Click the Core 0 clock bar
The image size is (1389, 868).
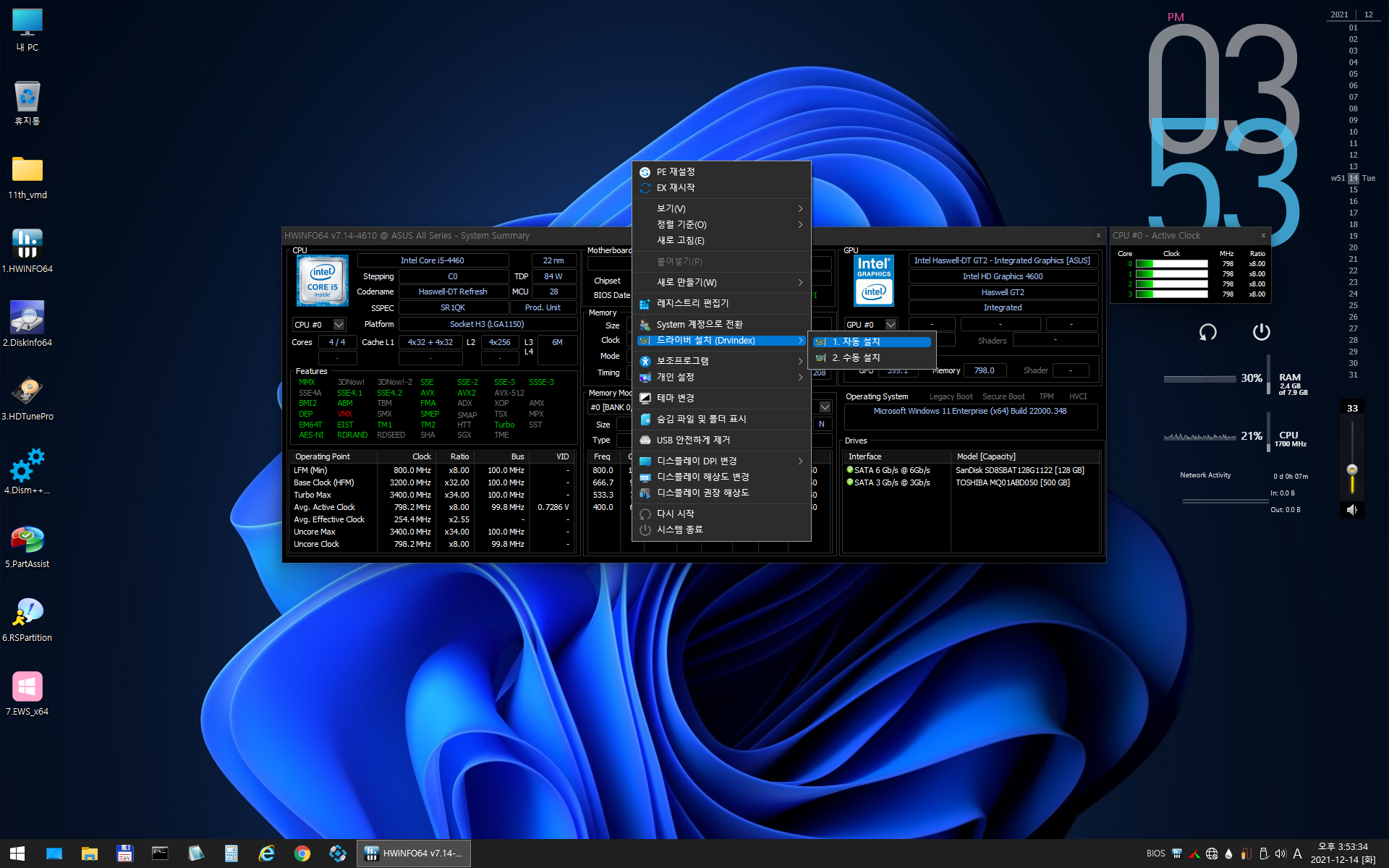click(1172, 264)
